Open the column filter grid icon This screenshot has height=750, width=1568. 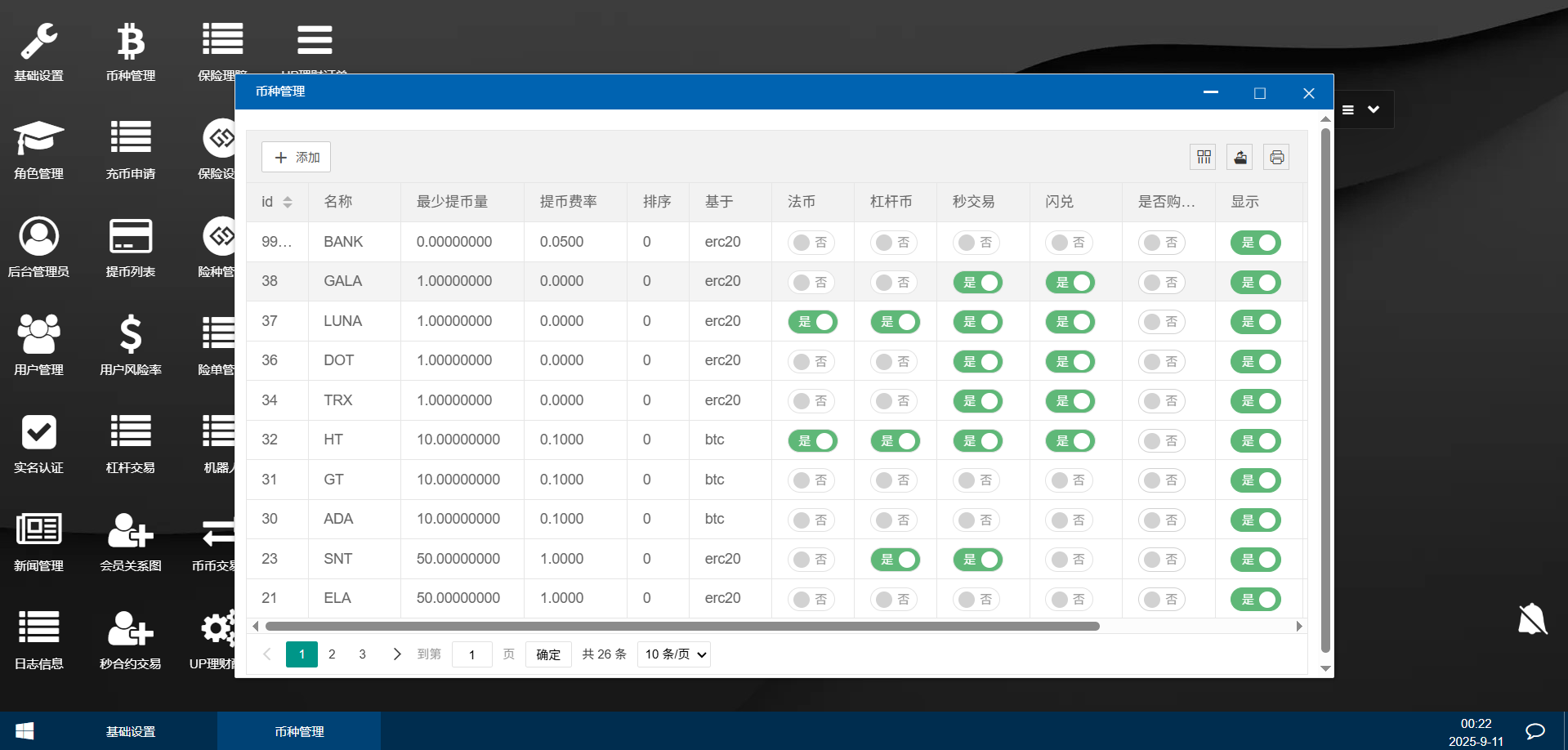[x=1204, y=157]
